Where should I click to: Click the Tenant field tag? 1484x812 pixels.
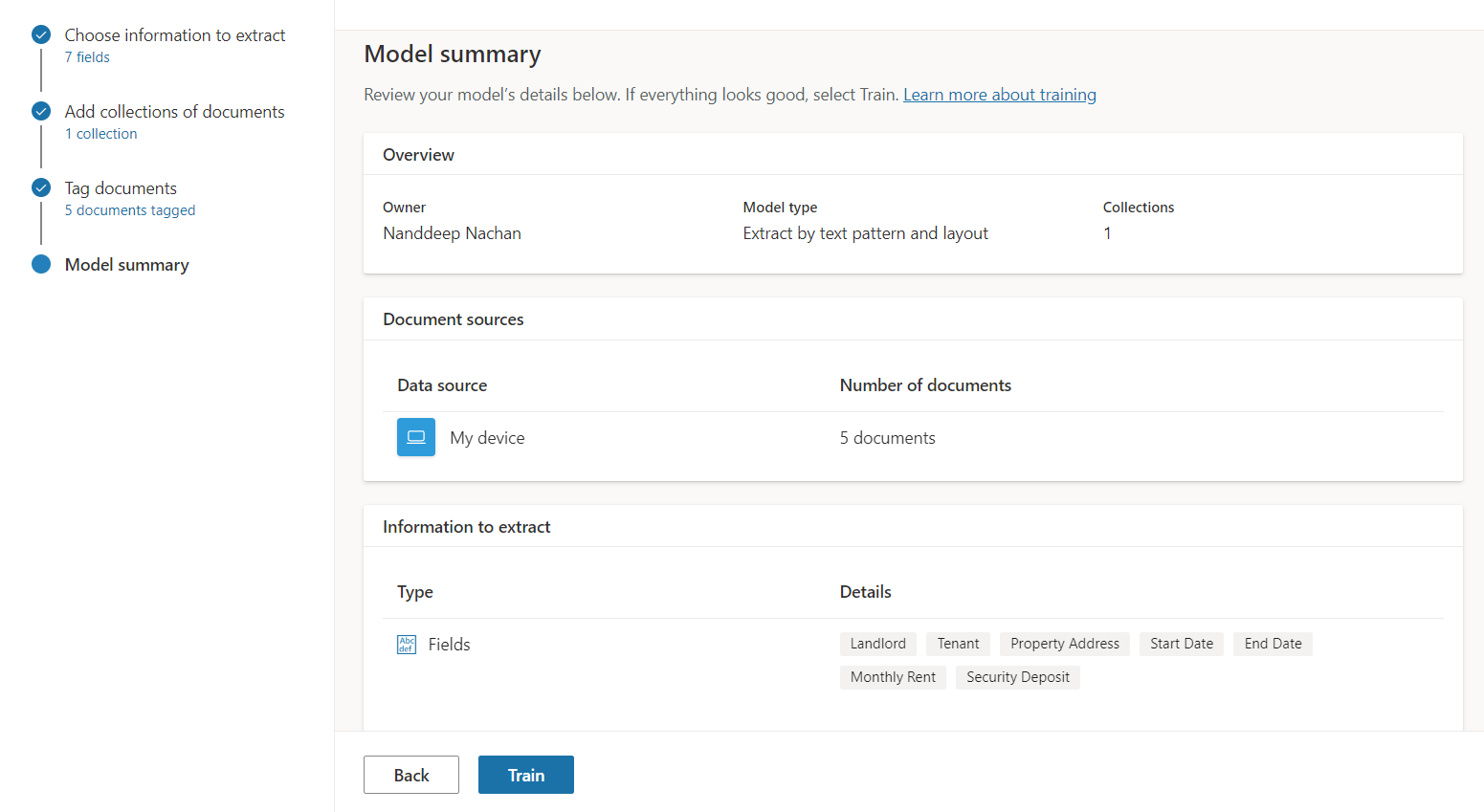pyautogui.click(x=958, y=644)
